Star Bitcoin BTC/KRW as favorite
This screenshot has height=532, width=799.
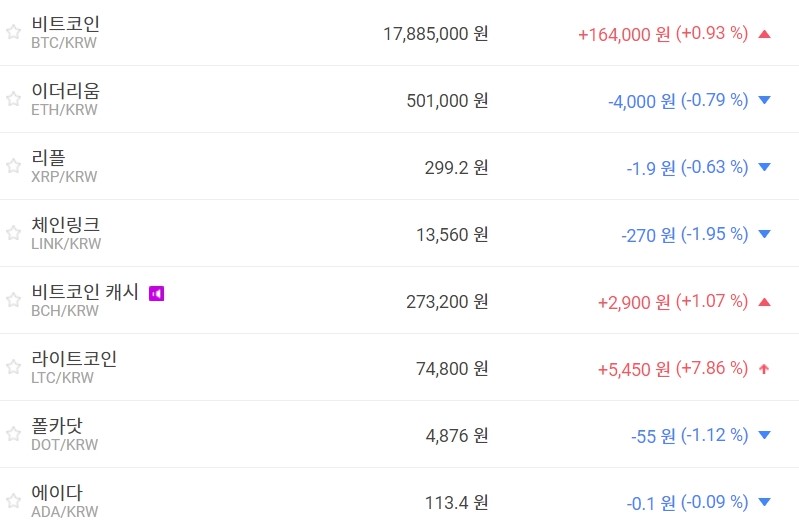coord(13,32)
